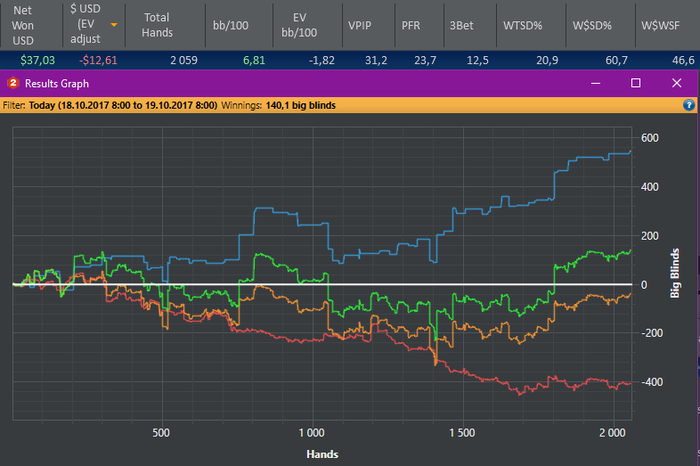Click the Hands axis label
The image size is (700, 466).
coord(322,454)
